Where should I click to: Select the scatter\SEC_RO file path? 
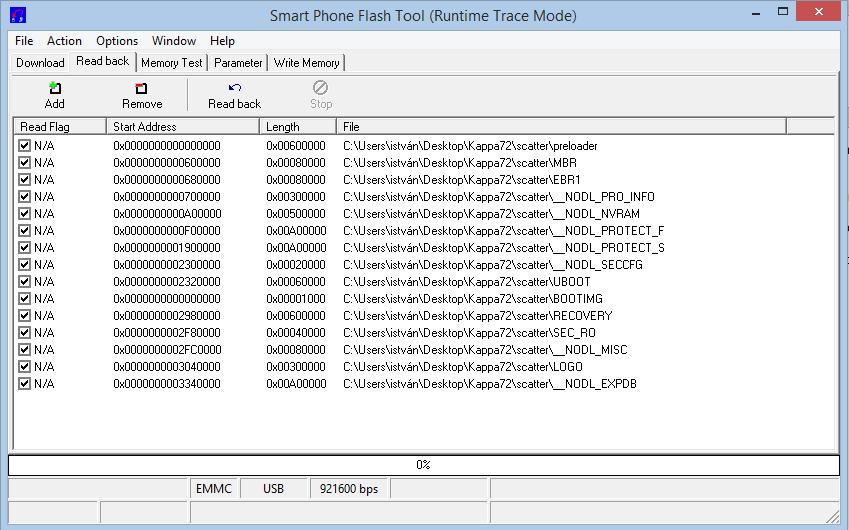(469, 332)
